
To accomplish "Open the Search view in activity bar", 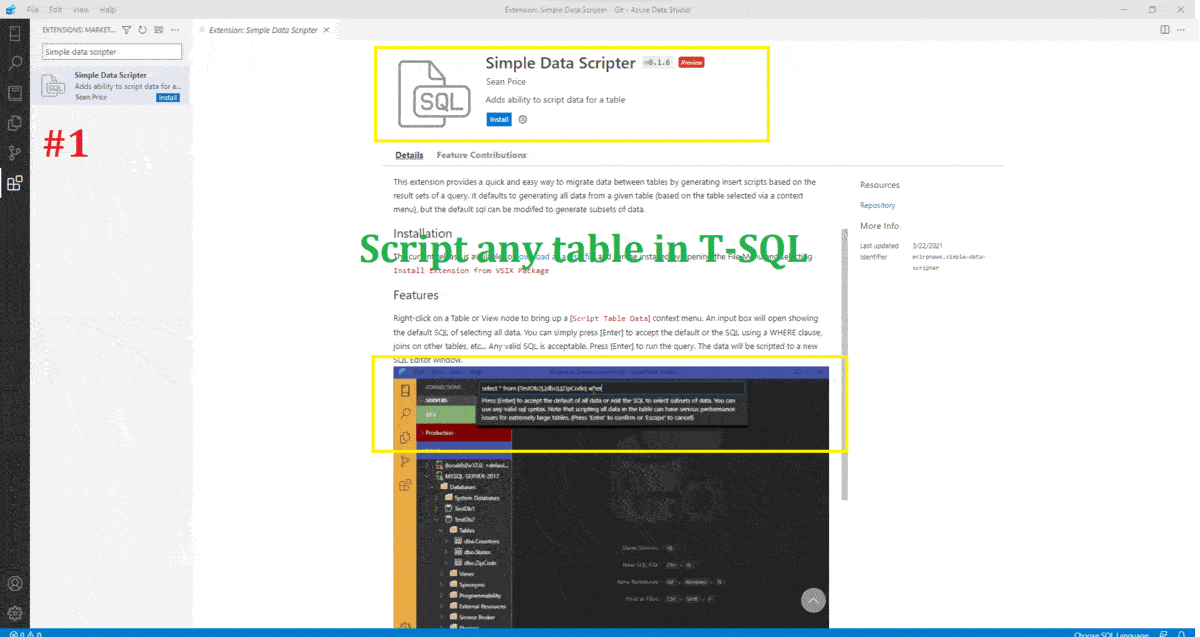I will [x=14, y=63].
